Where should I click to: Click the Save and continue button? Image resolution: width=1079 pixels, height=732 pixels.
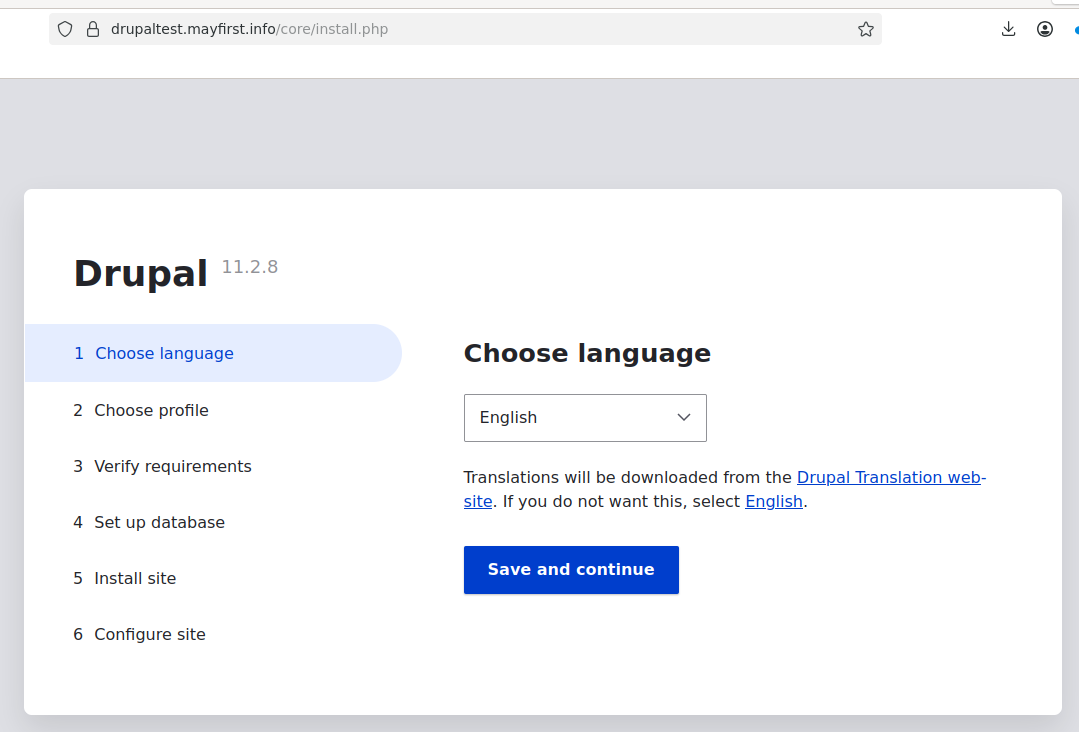click(571, 570)
